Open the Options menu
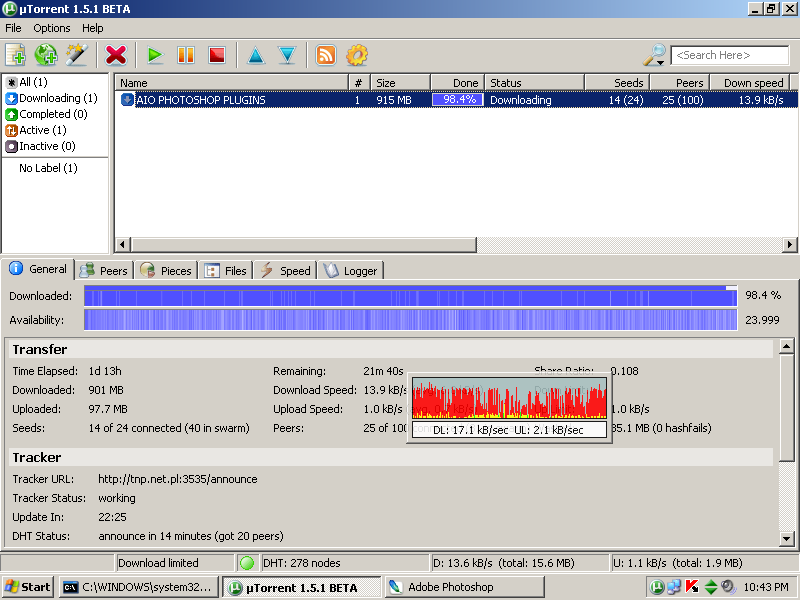 coord(52,28)
